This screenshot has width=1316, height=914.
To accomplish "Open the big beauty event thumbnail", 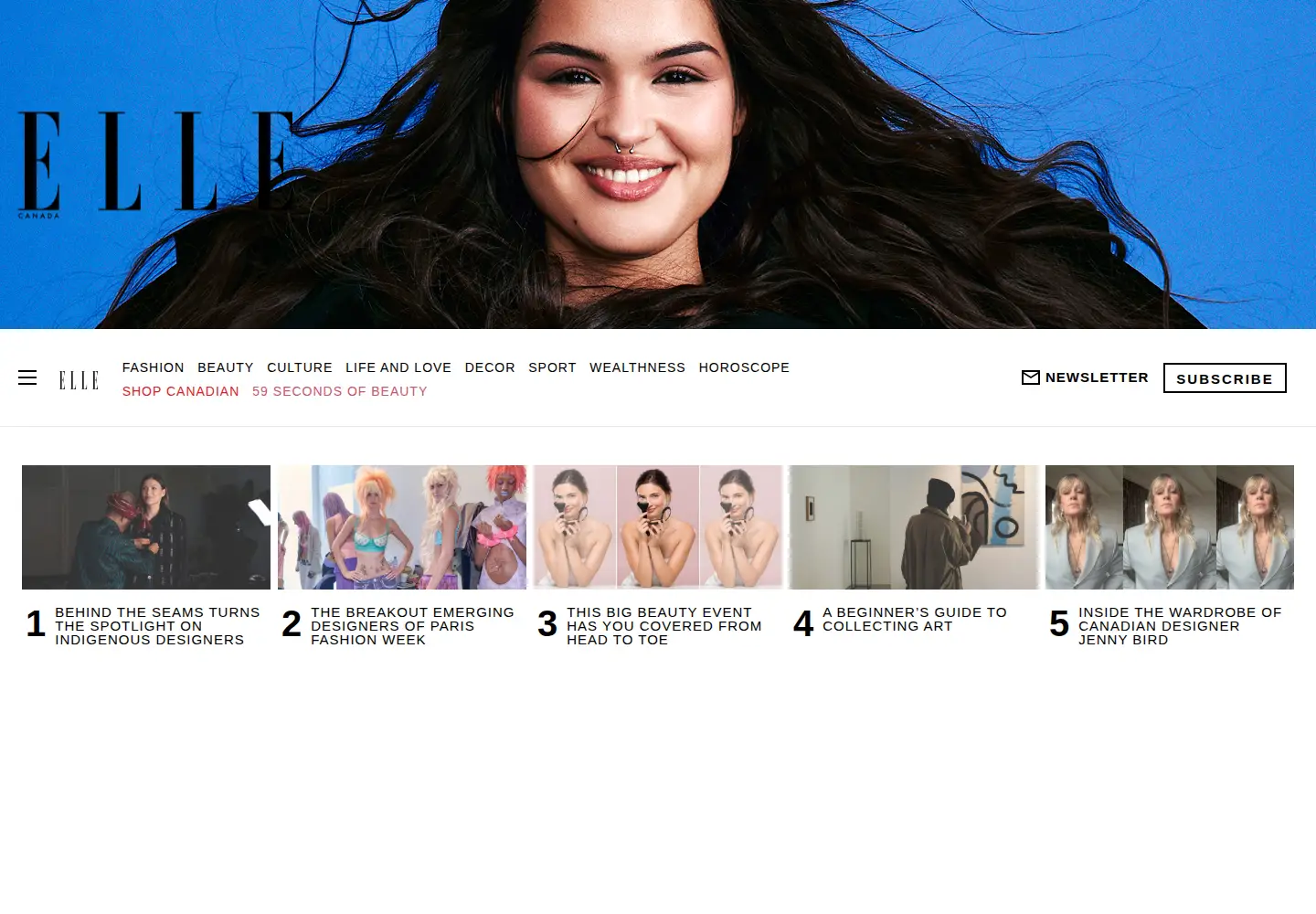I will click(658, 527).
